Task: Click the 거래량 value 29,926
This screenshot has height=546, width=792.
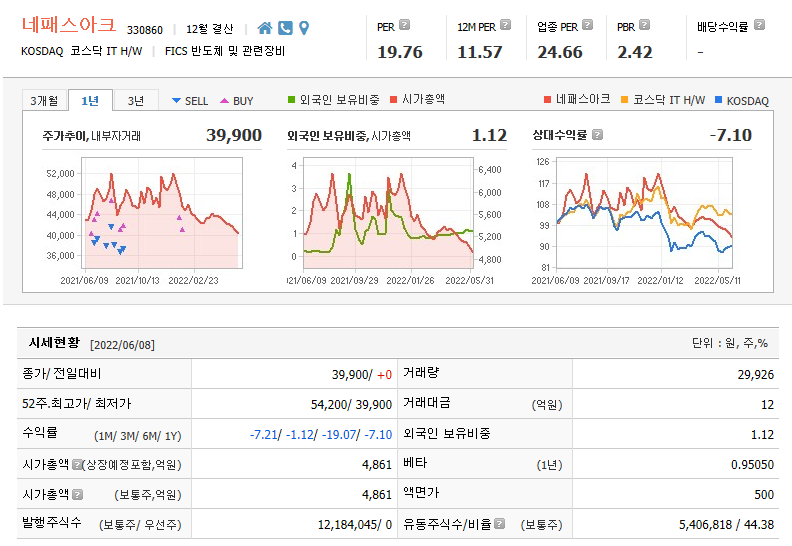Action: click(x=756, y=375)
